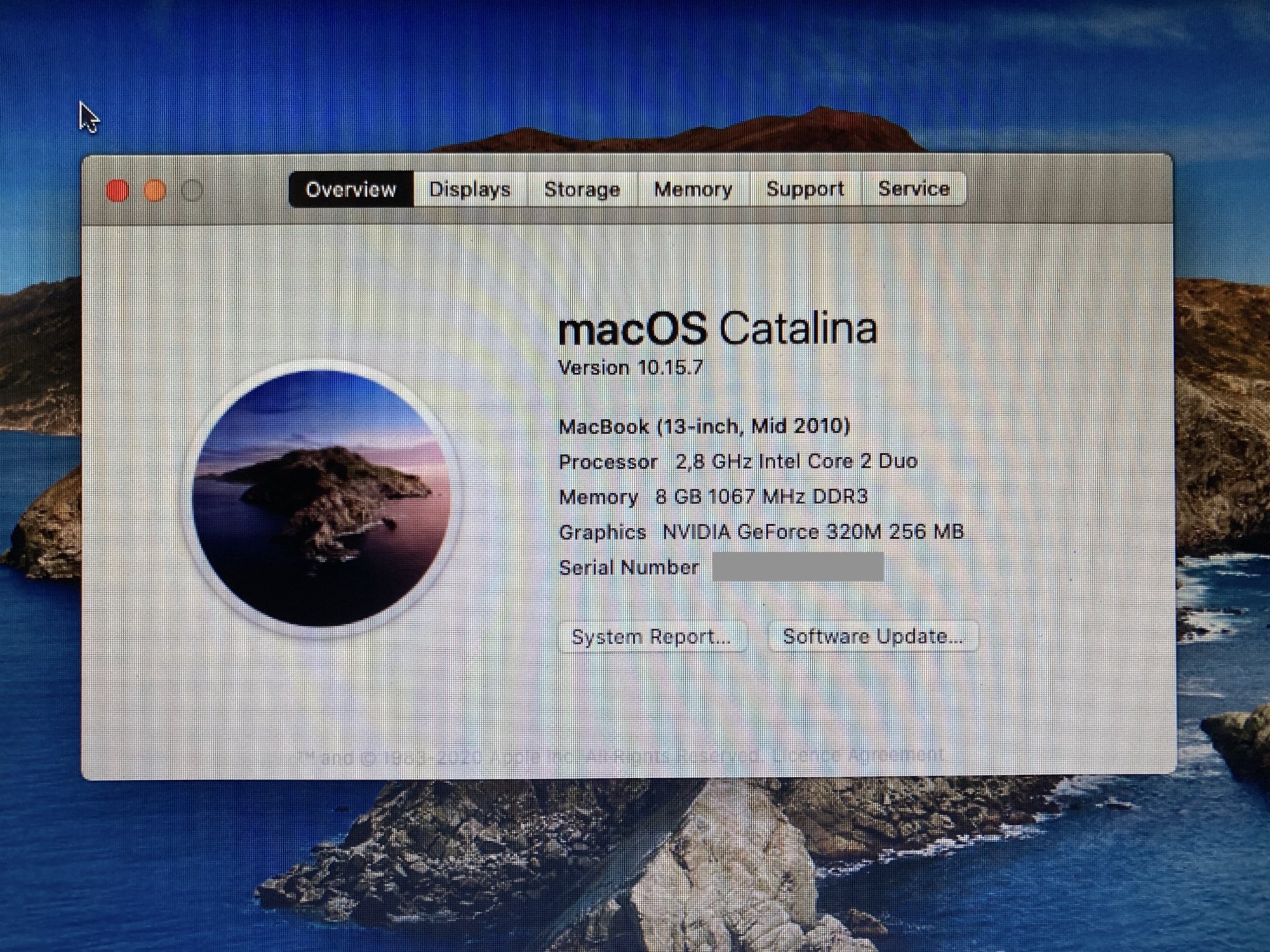This screenshot has height=952, width=1270.
Task: Open the Licence Agreement link
Action: coord(859,755)
